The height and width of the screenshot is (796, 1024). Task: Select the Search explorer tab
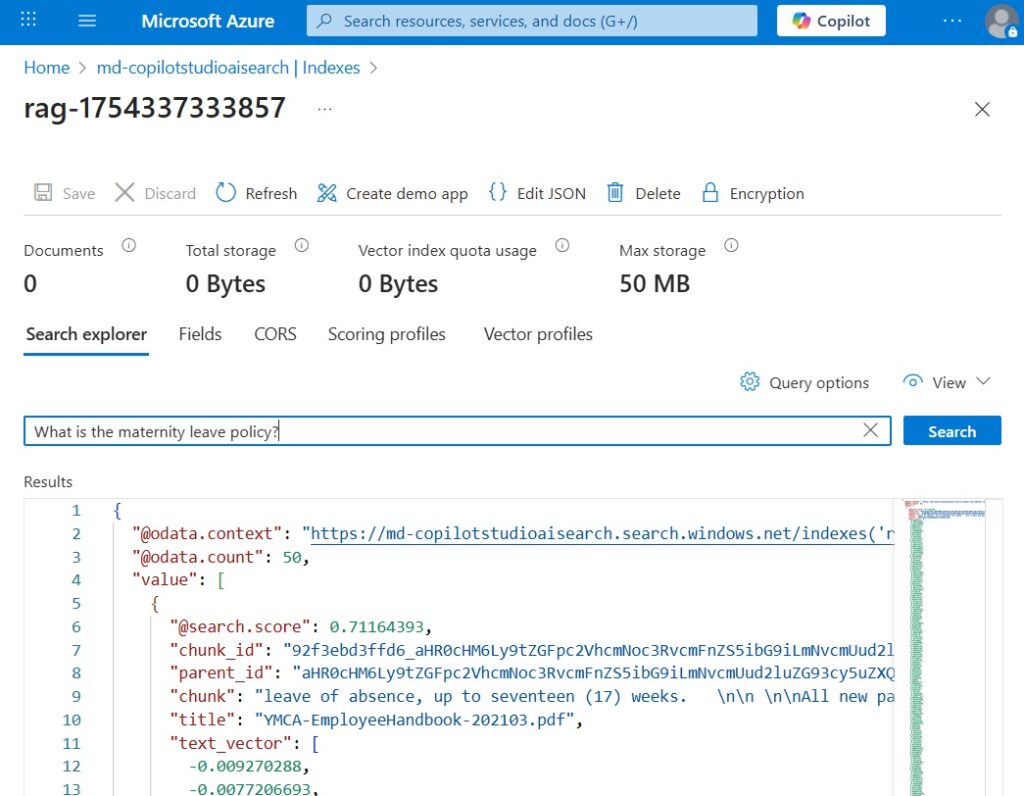[x=86, y=334]
